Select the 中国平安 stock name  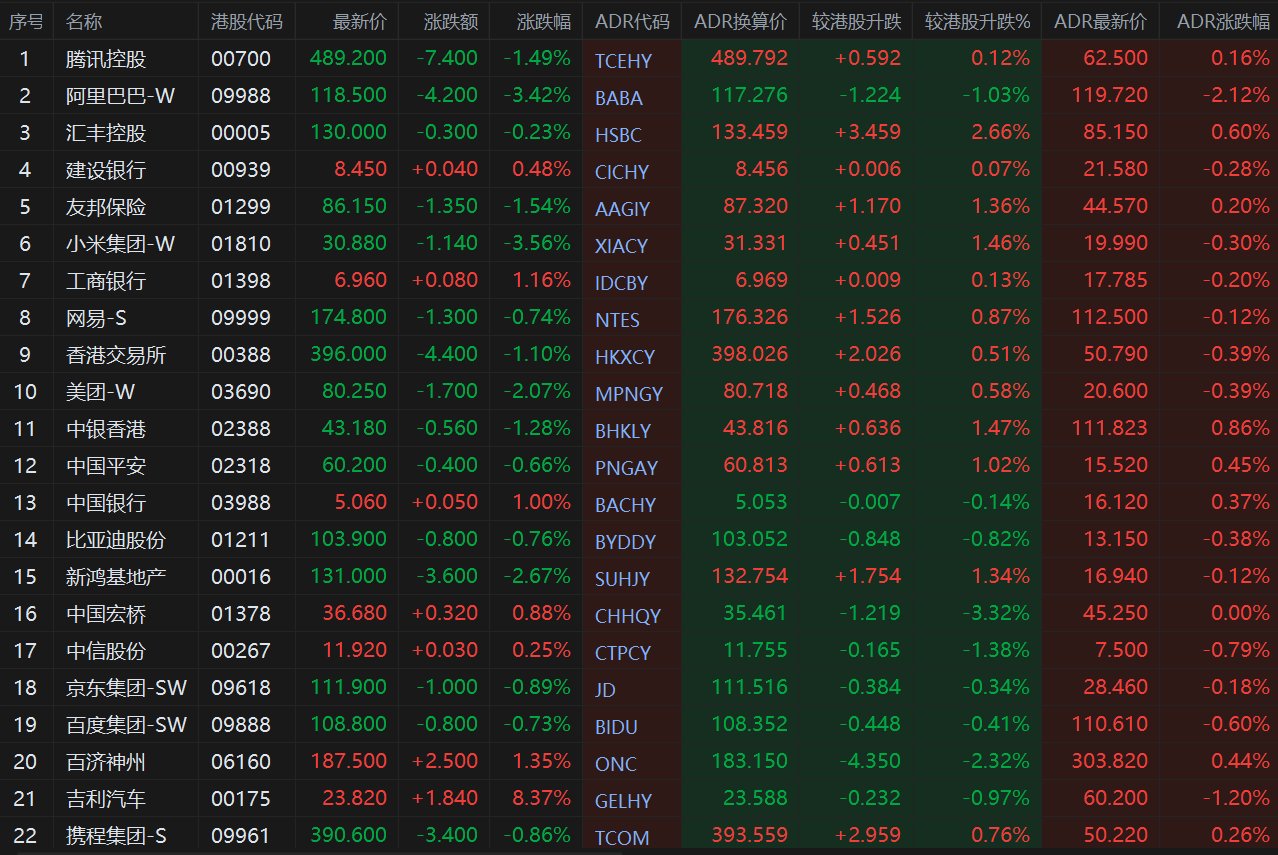[106, 466]
